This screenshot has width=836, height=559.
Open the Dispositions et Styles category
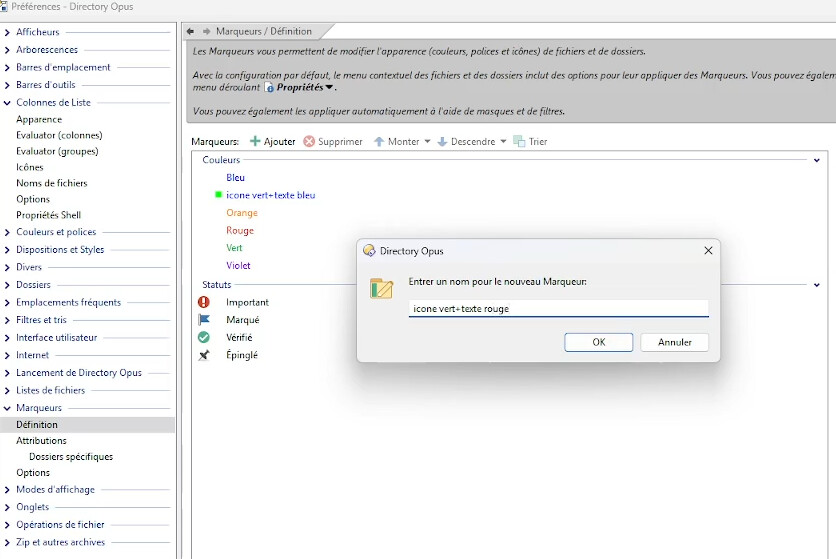(x=60, y=250)
